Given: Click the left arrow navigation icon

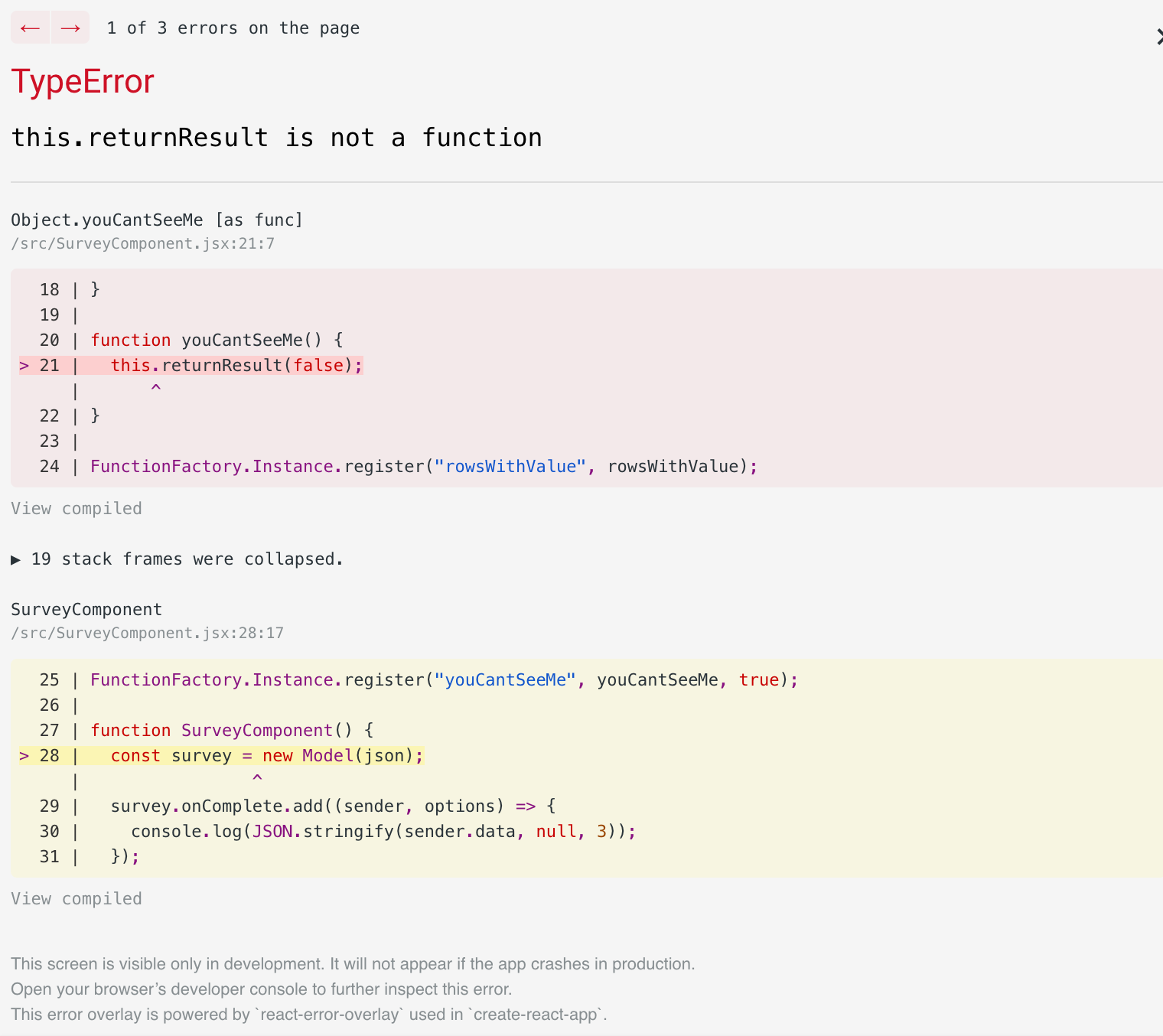Looking at the screenshot, I should (30, 28).
